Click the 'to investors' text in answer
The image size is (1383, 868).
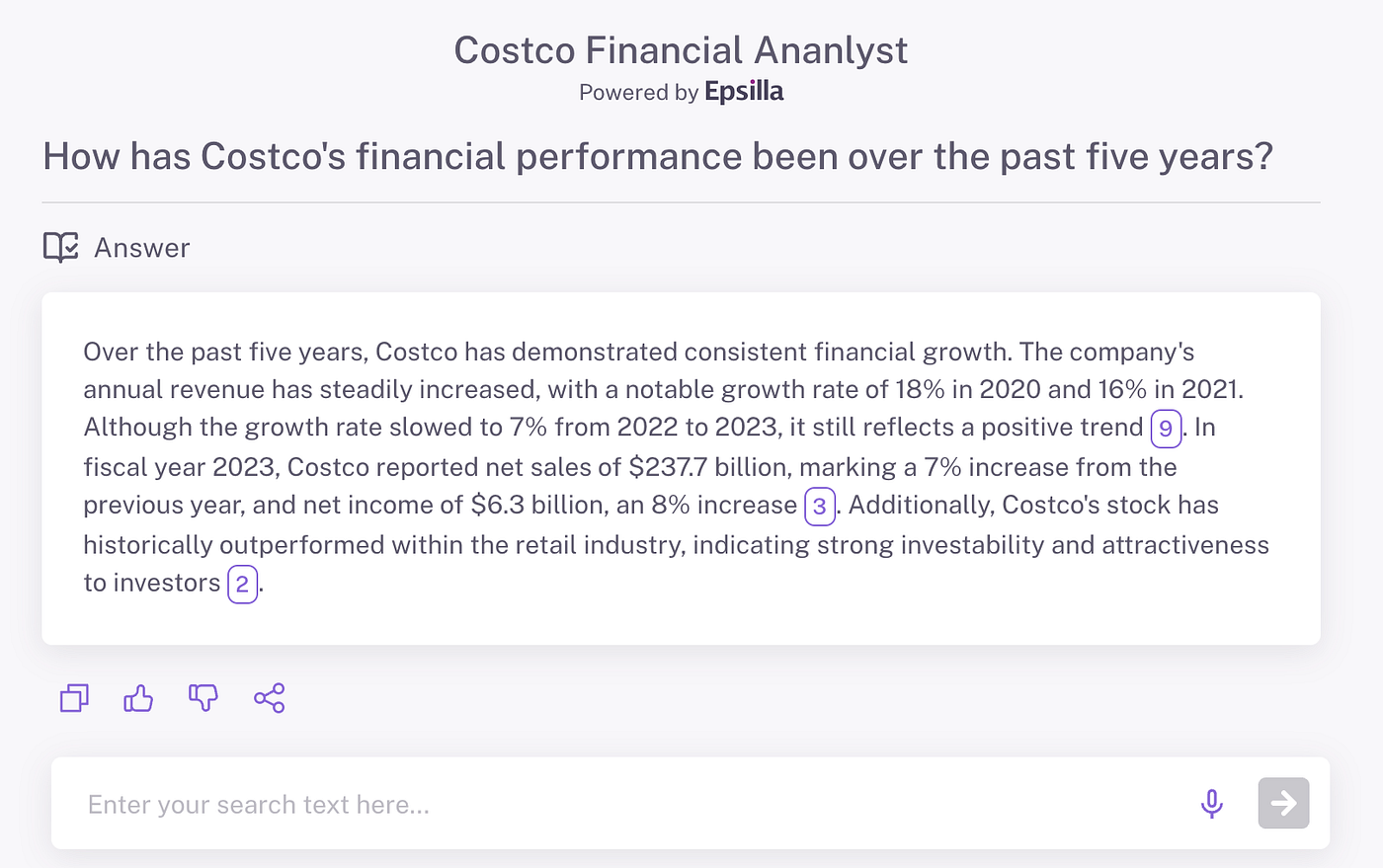[151, 584]
